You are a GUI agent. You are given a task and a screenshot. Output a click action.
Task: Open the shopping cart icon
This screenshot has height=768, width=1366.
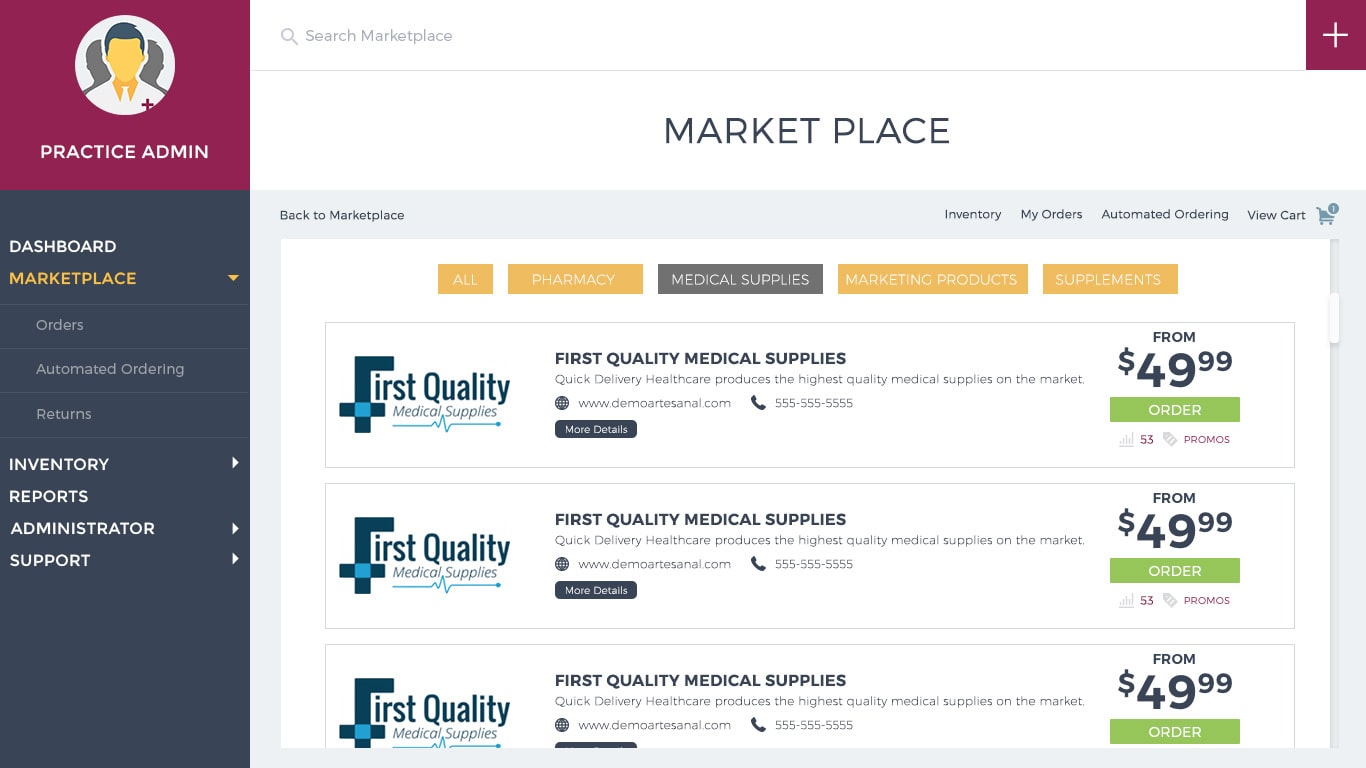[1326, 215]
